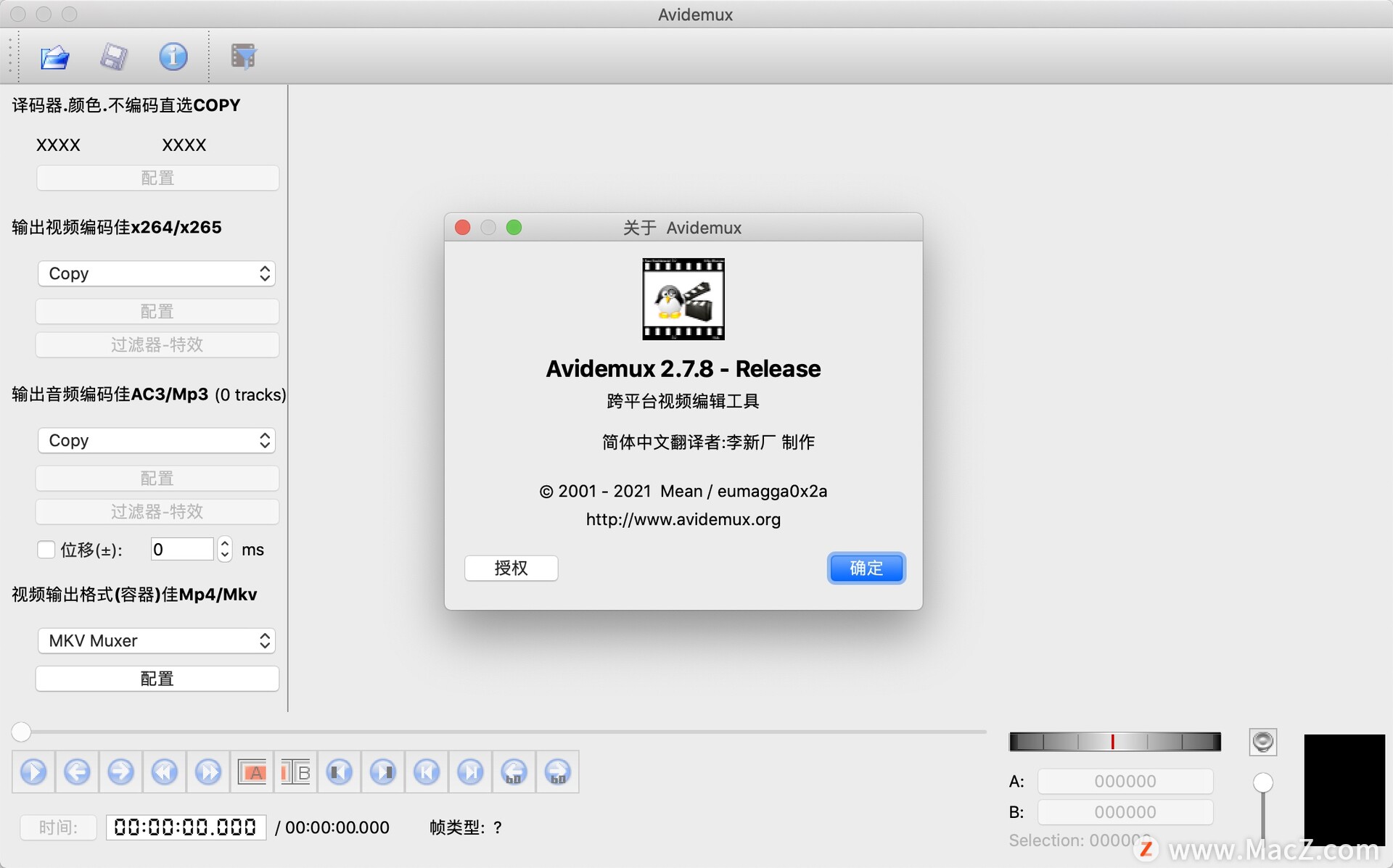The image size is (1393, 868).
Task: Click the 输出视频编码佳x264/x265 label
Action: pos(117,227)
